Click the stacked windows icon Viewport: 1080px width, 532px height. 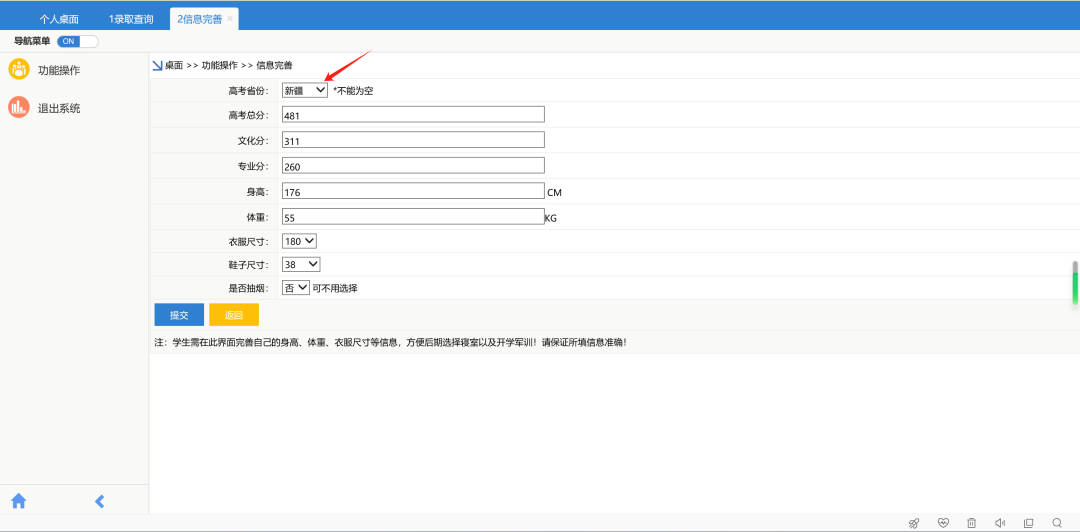[1028, 522]
